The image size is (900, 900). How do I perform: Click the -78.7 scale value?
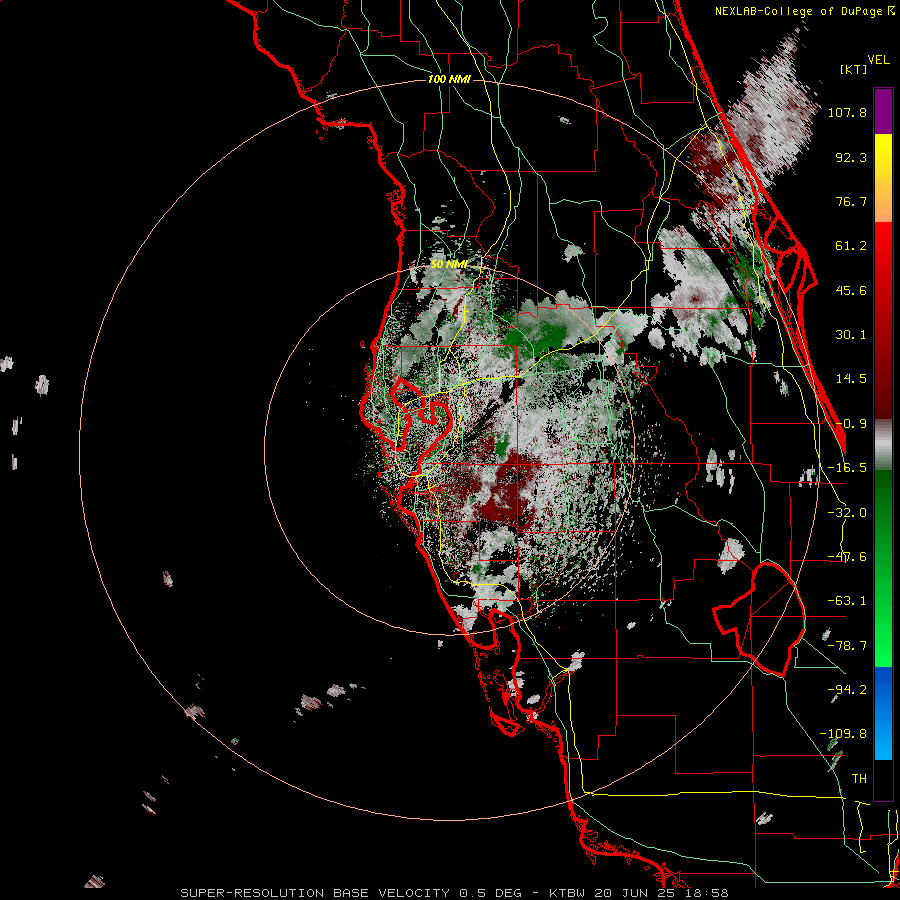(x=847, y=646)
